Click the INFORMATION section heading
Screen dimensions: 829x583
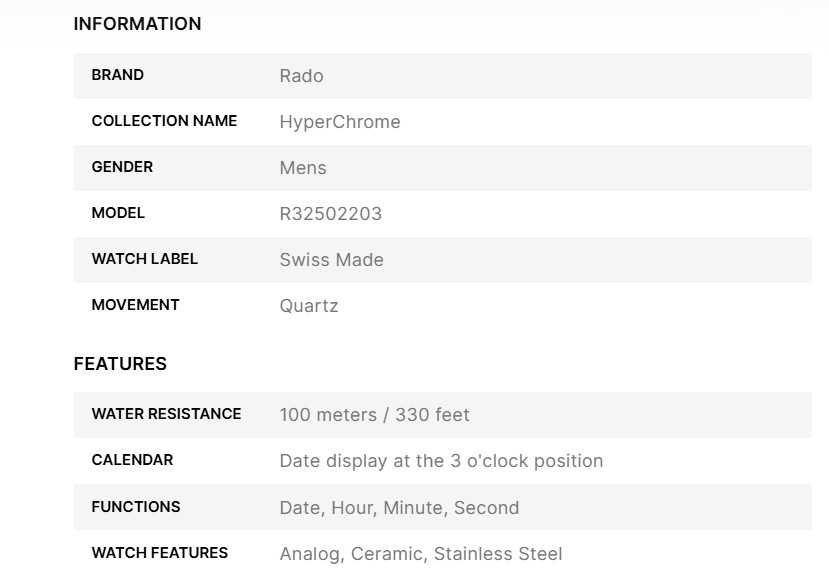(x=137, y=24)
